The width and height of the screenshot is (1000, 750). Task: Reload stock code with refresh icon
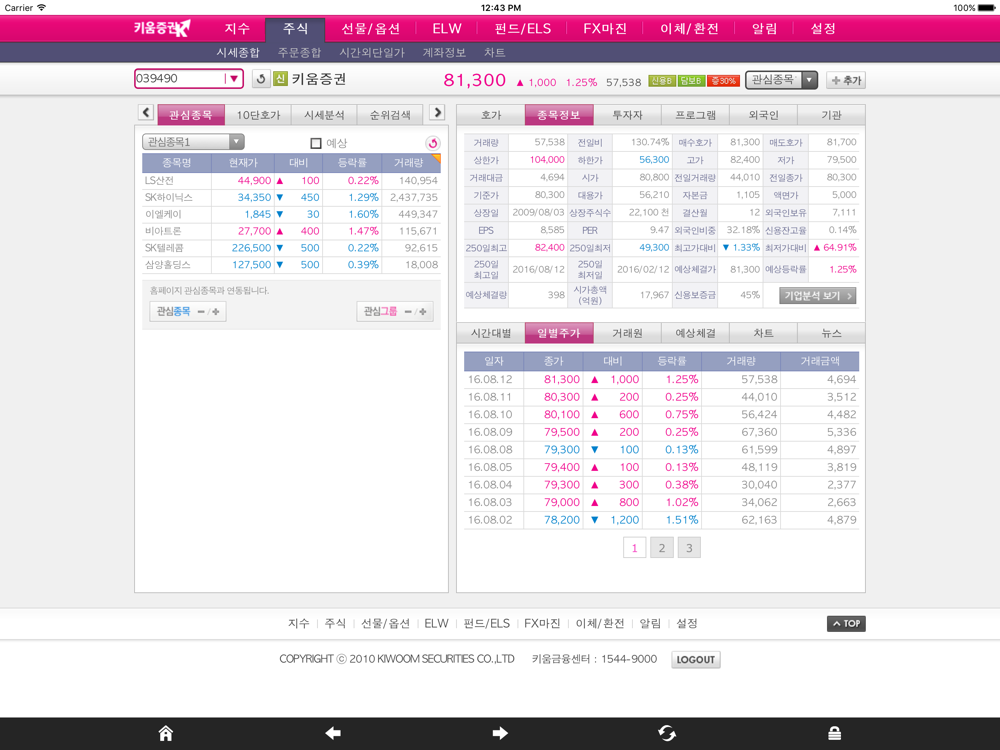point(260,79)
